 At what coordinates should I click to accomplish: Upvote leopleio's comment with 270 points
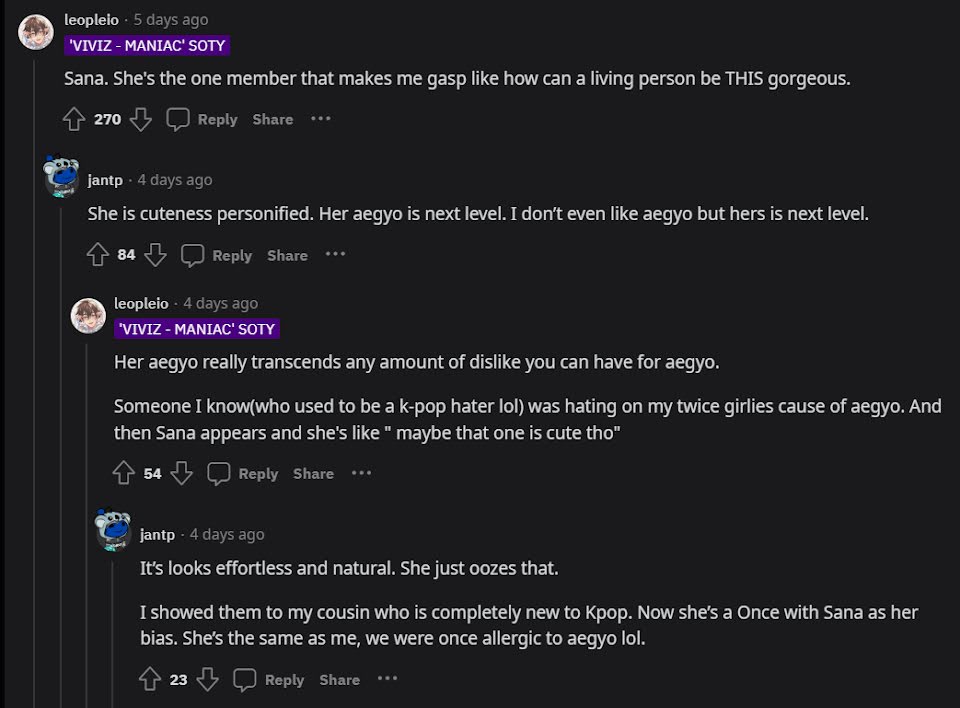74,120
